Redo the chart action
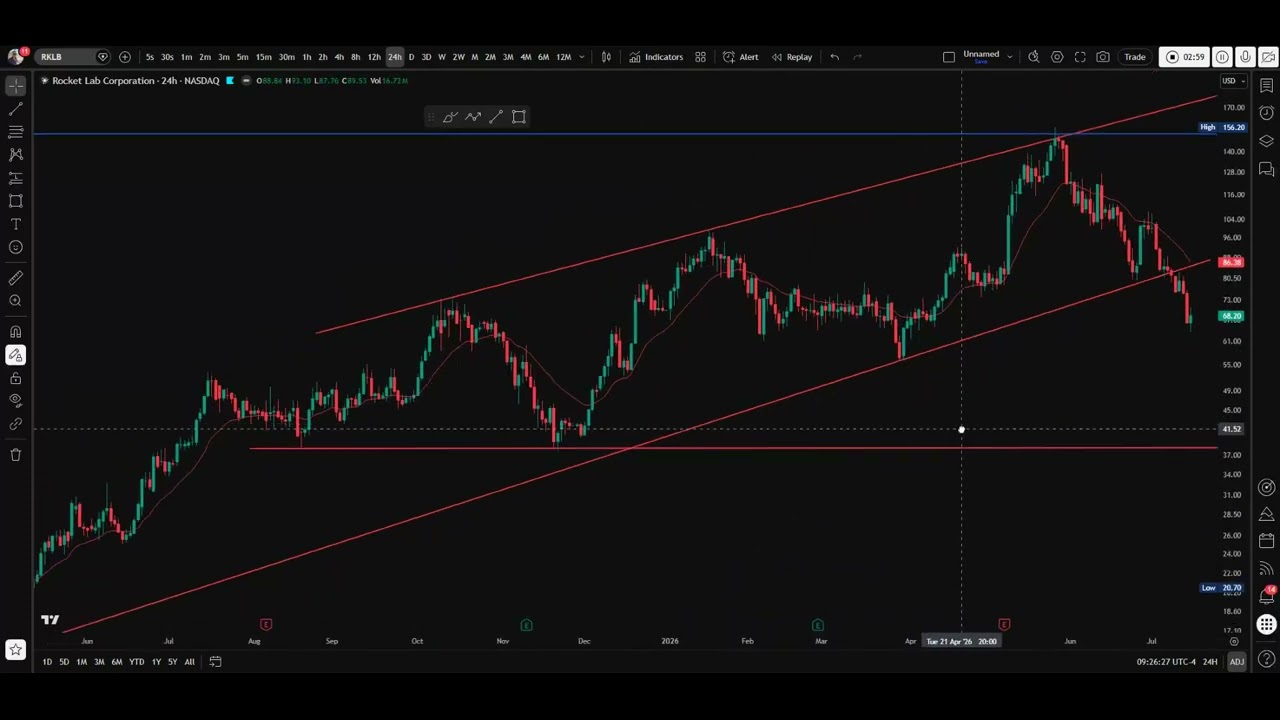 pyautogui.click(x=858, y=57)
